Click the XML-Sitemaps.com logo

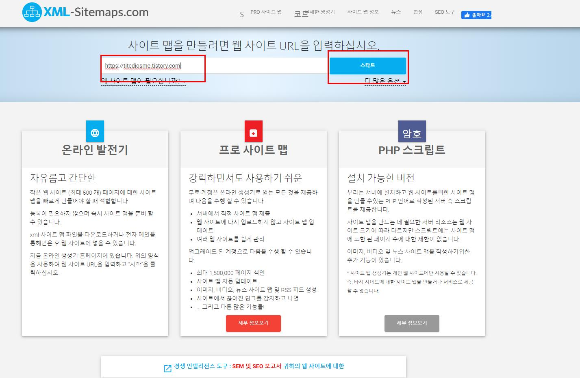[x=85, y=12]
